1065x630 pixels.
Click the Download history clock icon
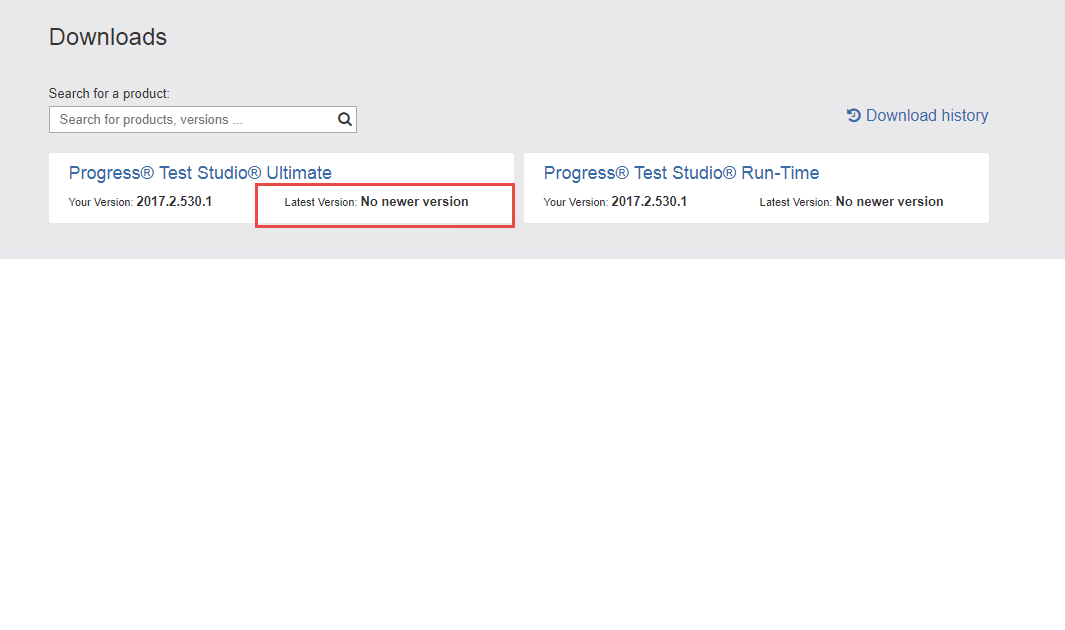(x=853, y=115)
